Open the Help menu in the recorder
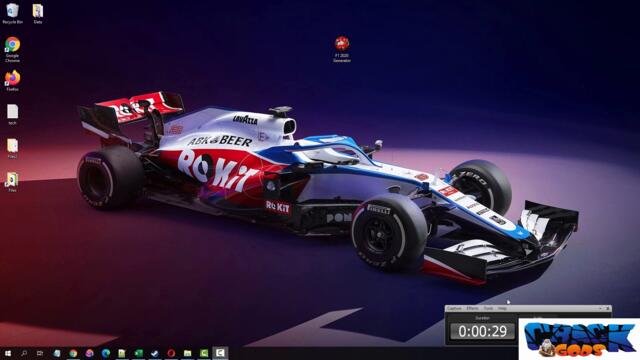This screenshot has width=640, height=360. 502,309
